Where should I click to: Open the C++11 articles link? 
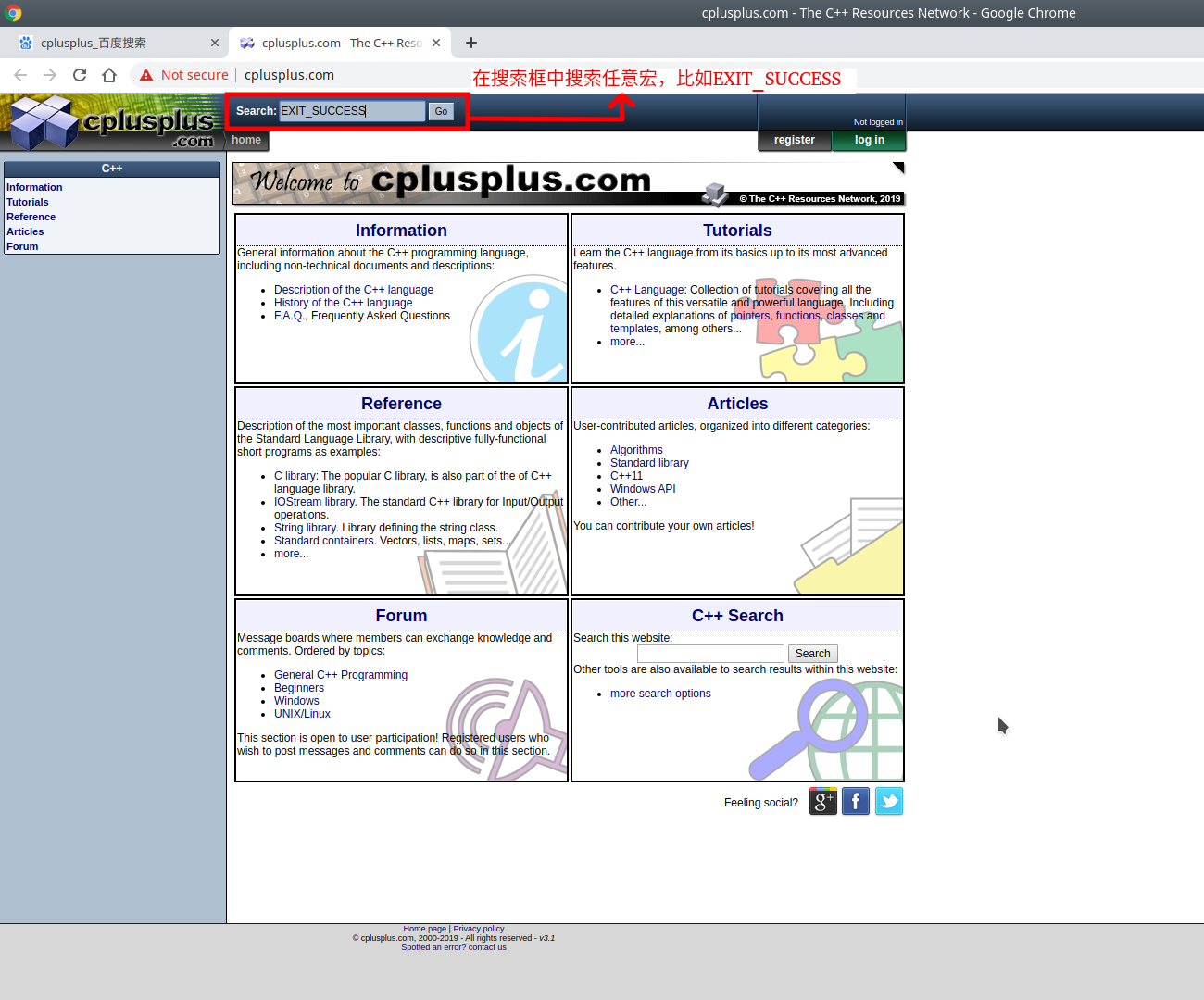pyautogui.click(x=626, y=476)
